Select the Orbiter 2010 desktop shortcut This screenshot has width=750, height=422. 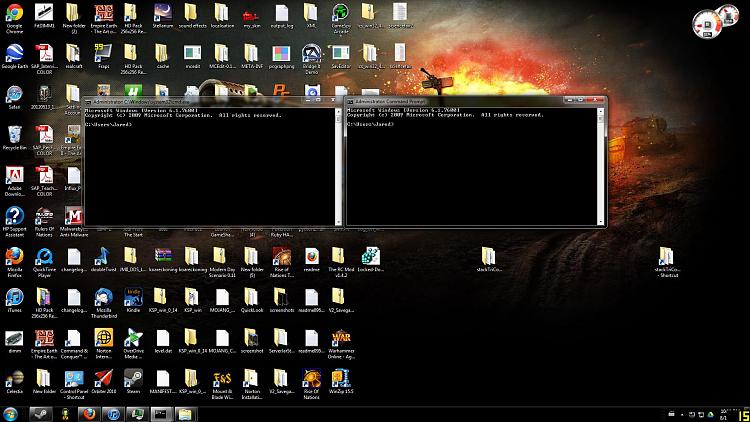point(103,381)
